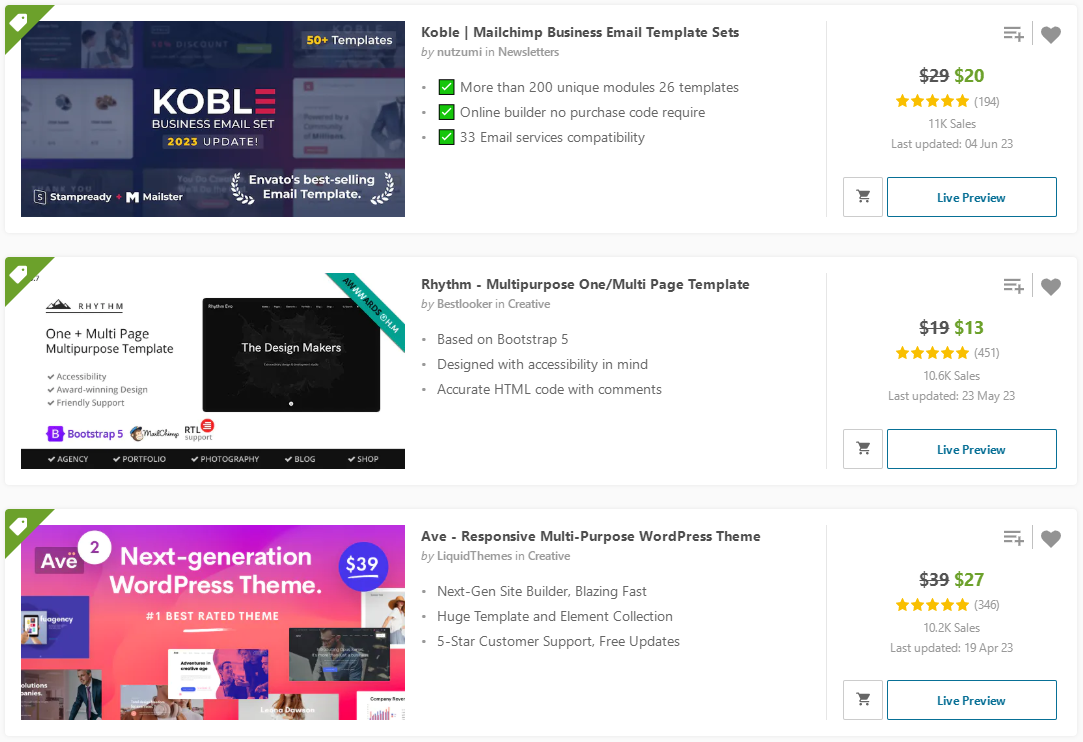Click 'Last updated: 23 May 23'
1083x742 pixels.
[952, 396]
